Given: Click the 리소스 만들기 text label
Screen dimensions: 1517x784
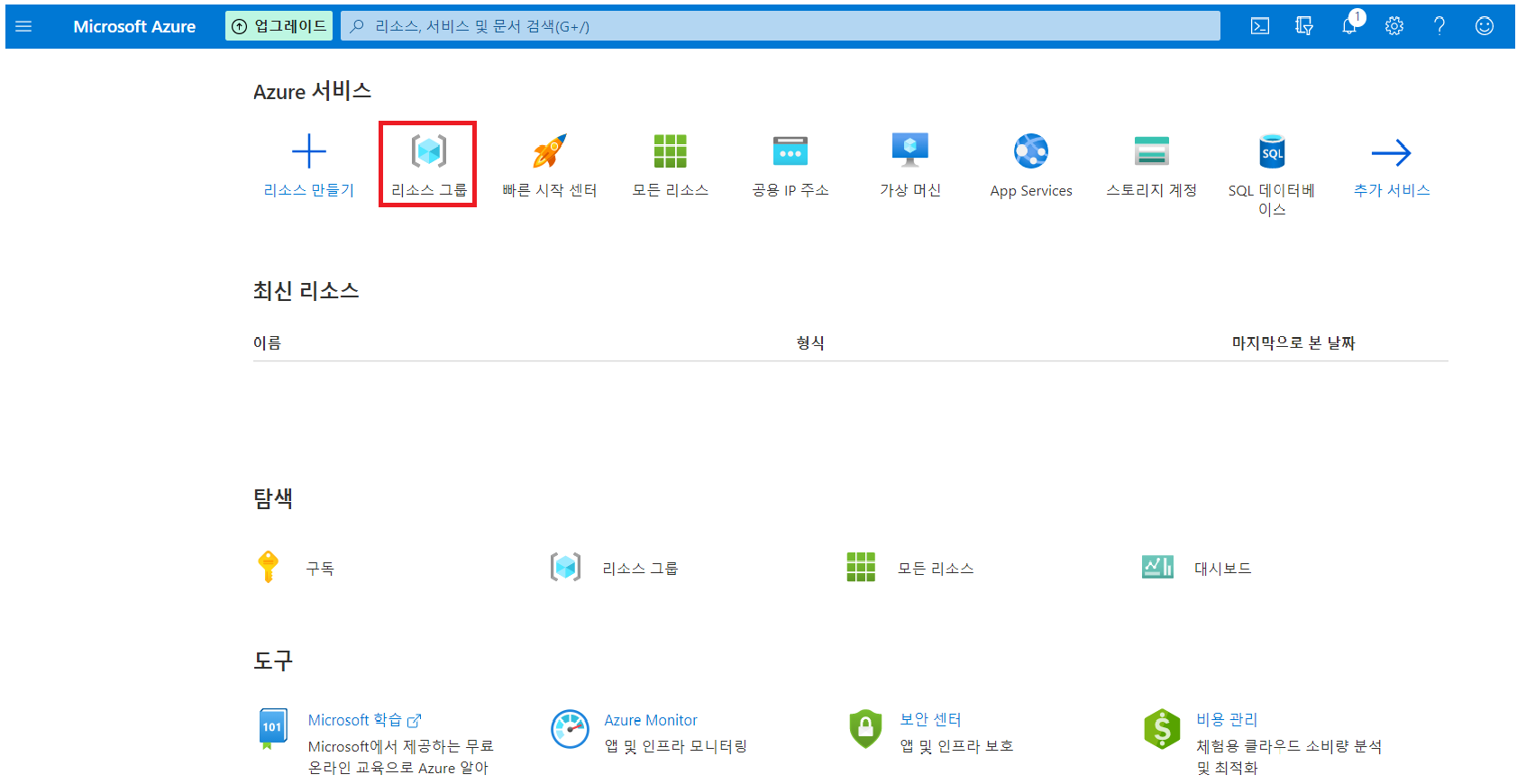Looking at the screenshot, I should point(309,190).
